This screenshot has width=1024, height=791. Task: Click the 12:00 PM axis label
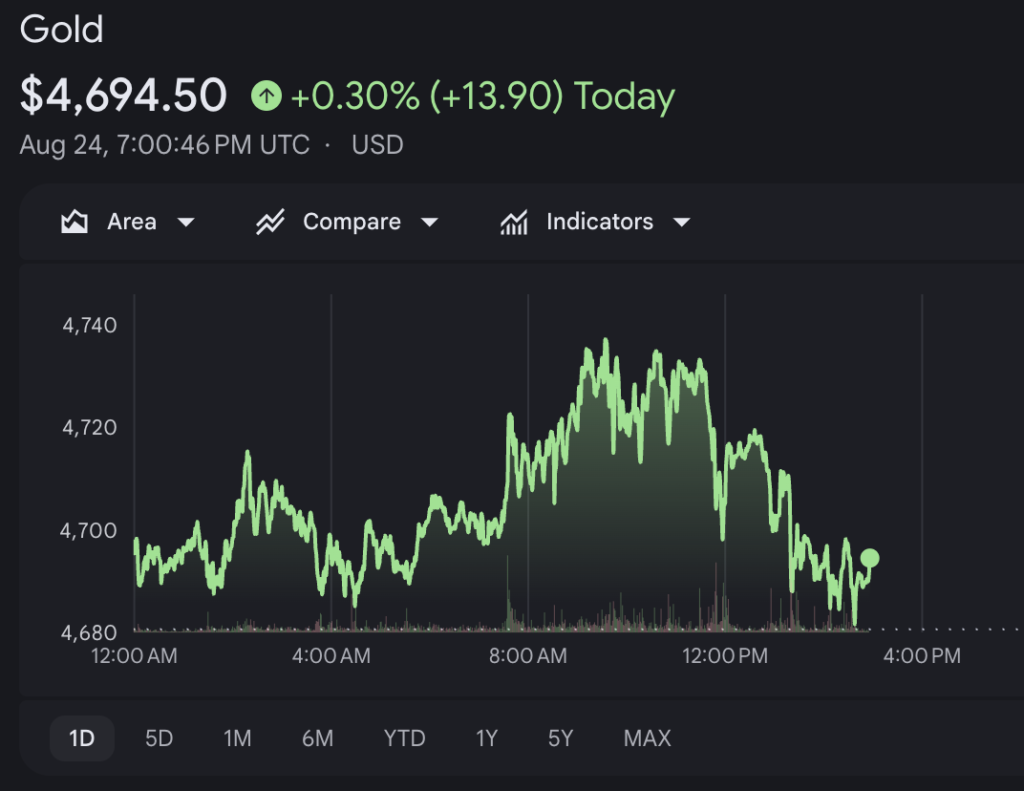[x=725, y=656]
